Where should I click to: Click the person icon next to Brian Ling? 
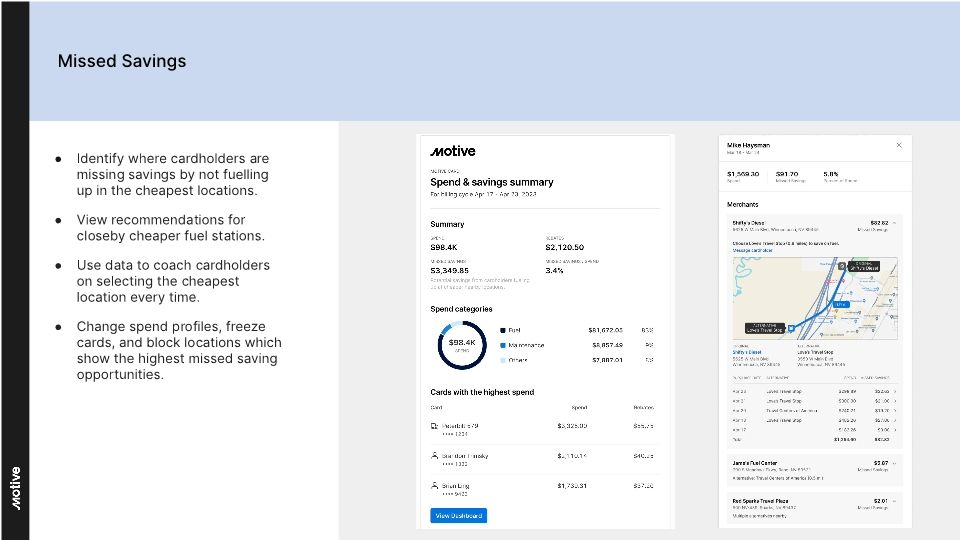coord(434,486)
